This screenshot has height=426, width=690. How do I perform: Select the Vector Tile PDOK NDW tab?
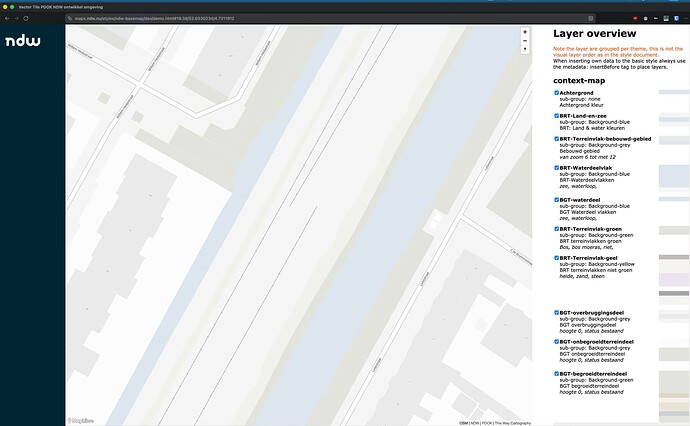61,7
